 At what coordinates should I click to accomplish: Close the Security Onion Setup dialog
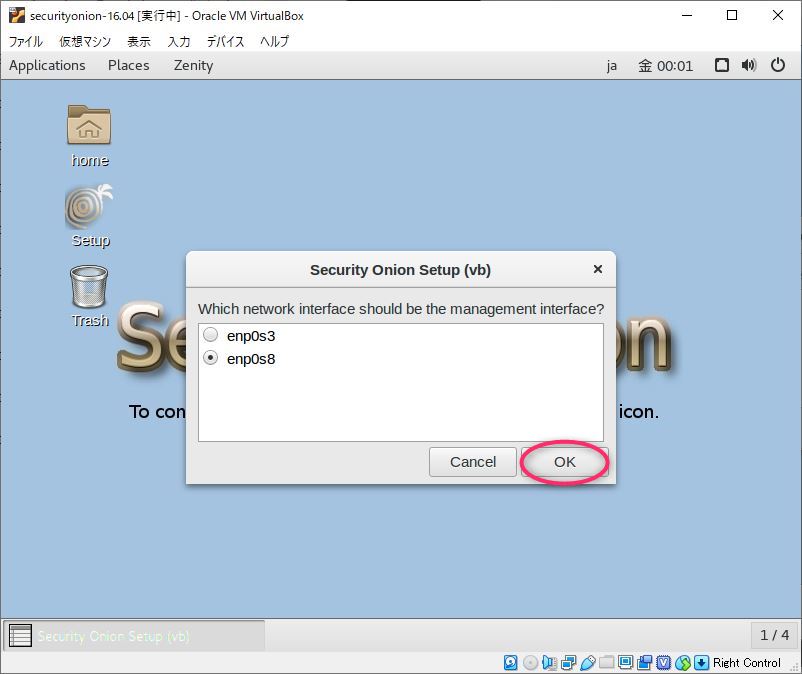(597, 269)
